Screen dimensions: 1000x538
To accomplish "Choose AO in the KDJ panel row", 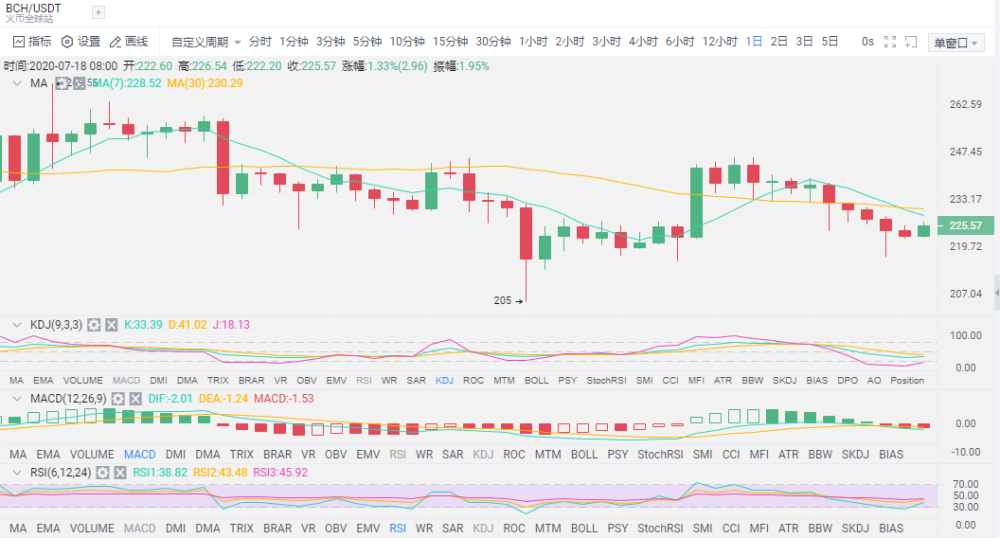I will coord(874,381).
